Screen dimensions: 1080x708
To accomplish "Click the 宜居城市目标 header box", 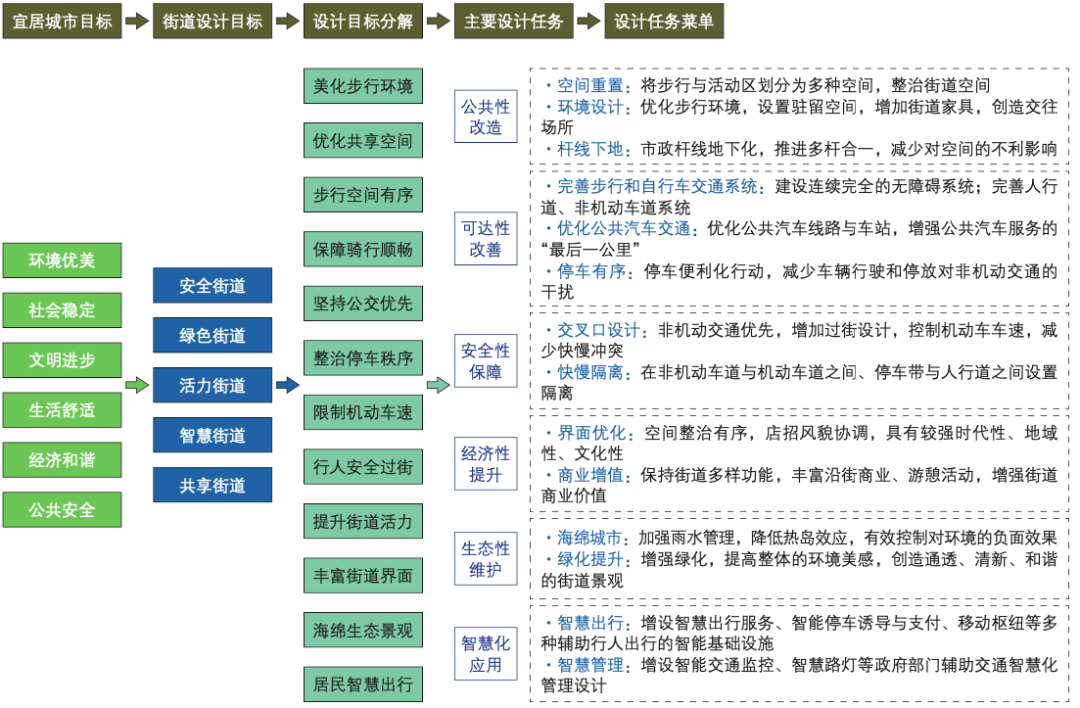I will 62,21.
